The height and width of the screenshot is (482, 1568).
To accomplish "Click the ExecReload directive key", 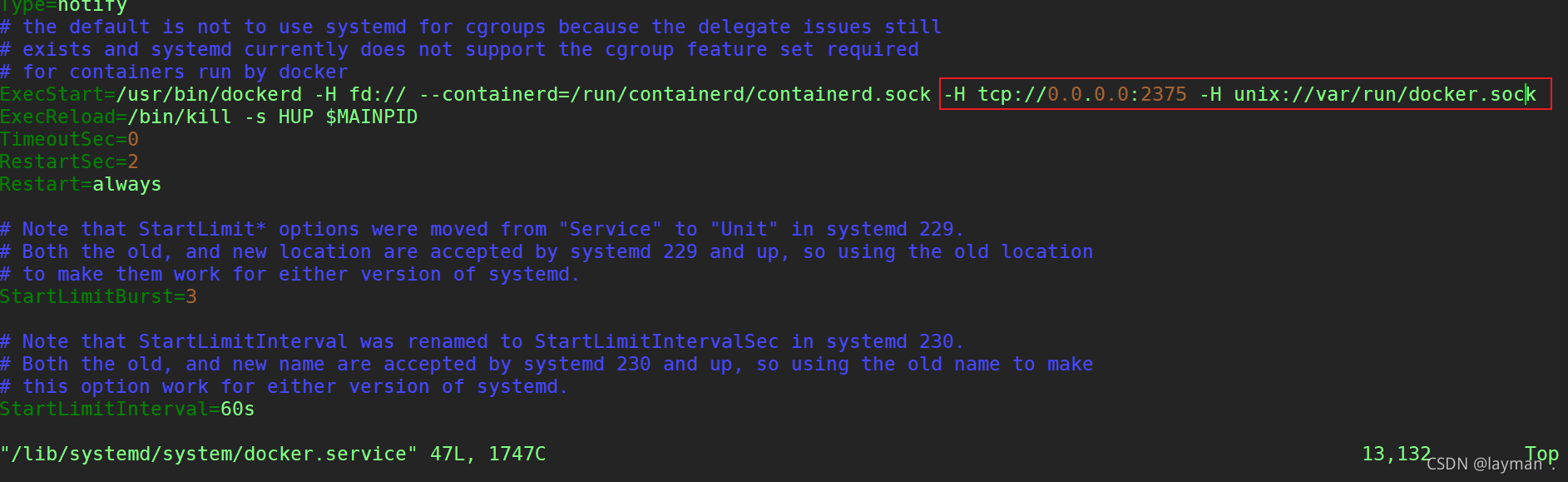I will [57, 117].
